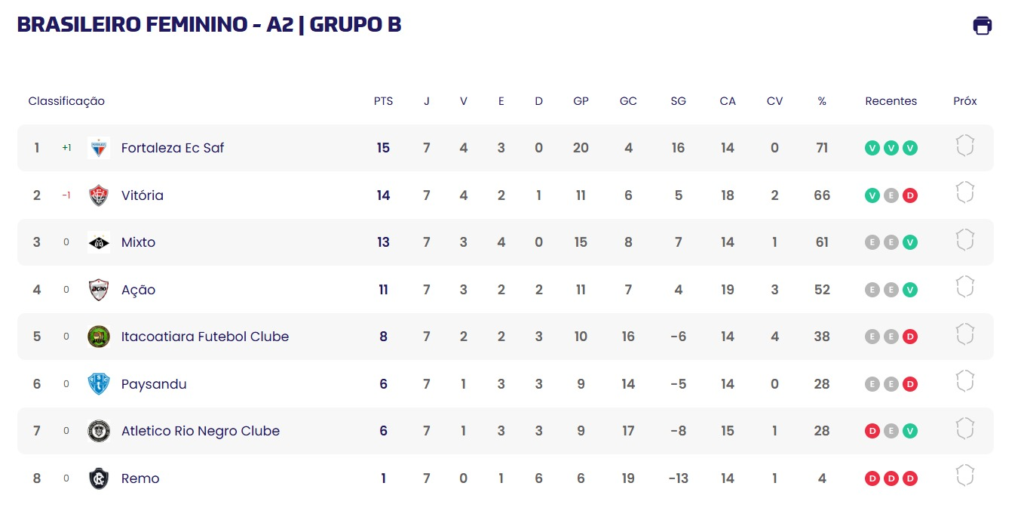Click Remo's next match shield icon
Screen dimensions: 1024x526
pyautogui.click(x=965, y=476)
